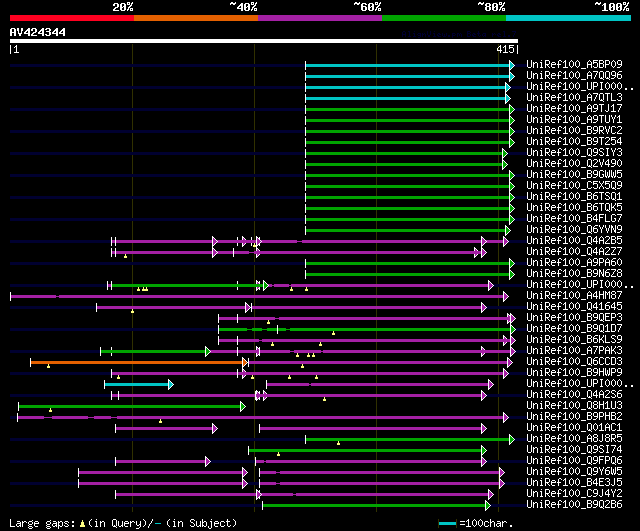
Task: Select the UniRef100_B9PHB2 label
Action: [x=574, y=417]
